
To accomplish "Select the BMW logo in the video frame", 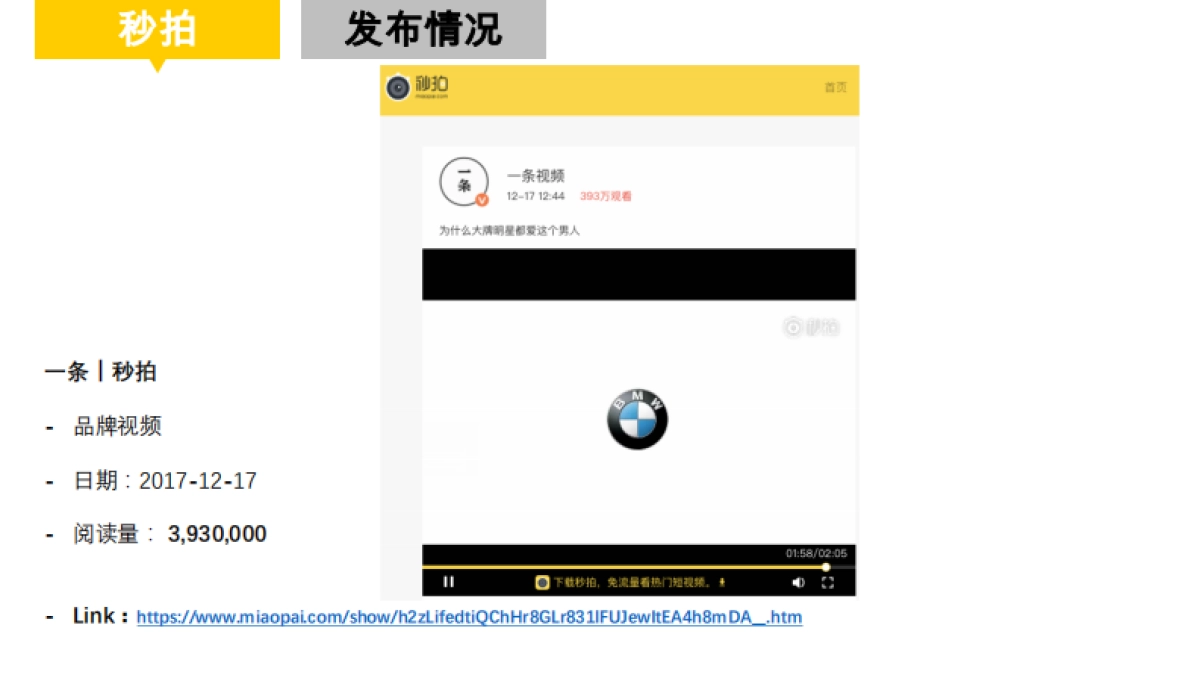I will pyautogui.click(x=637, y=418).
